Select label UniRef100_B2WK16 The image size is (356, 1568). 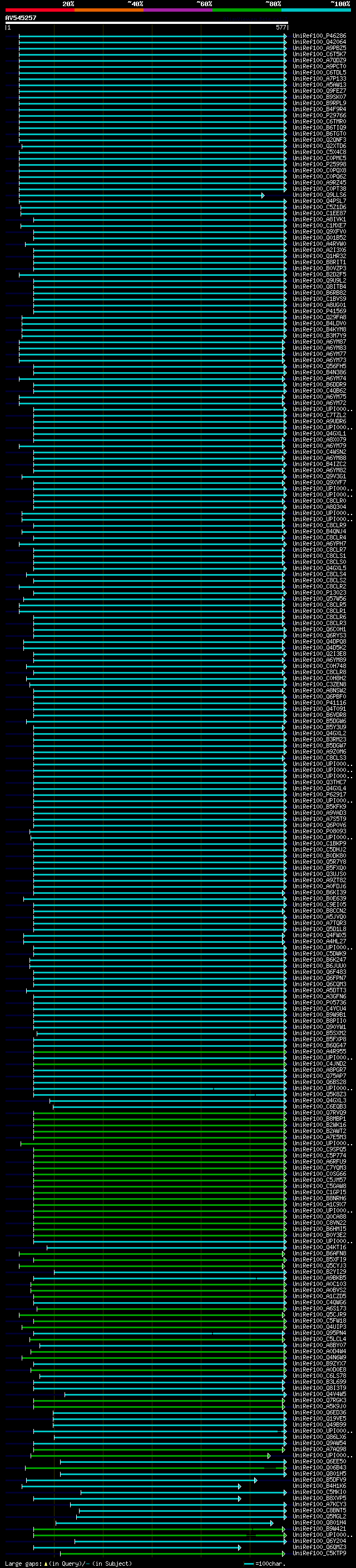pos(319,1125)
